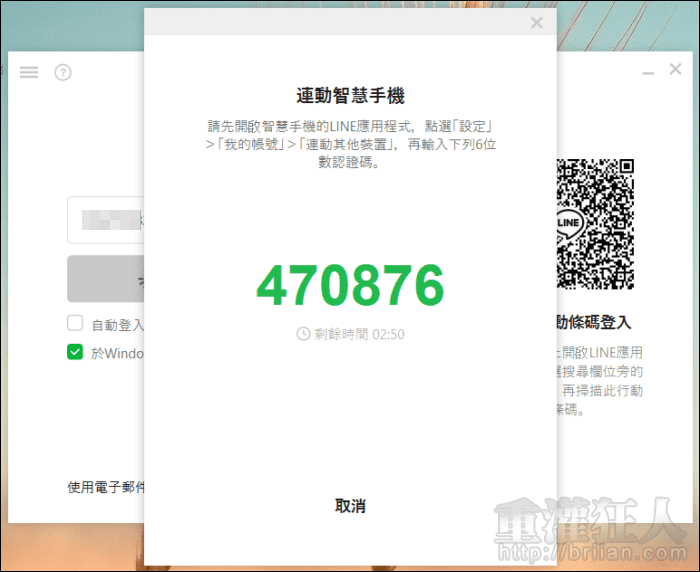Click the 剩餘時間 02:50 countdown text

pos(358,334)
